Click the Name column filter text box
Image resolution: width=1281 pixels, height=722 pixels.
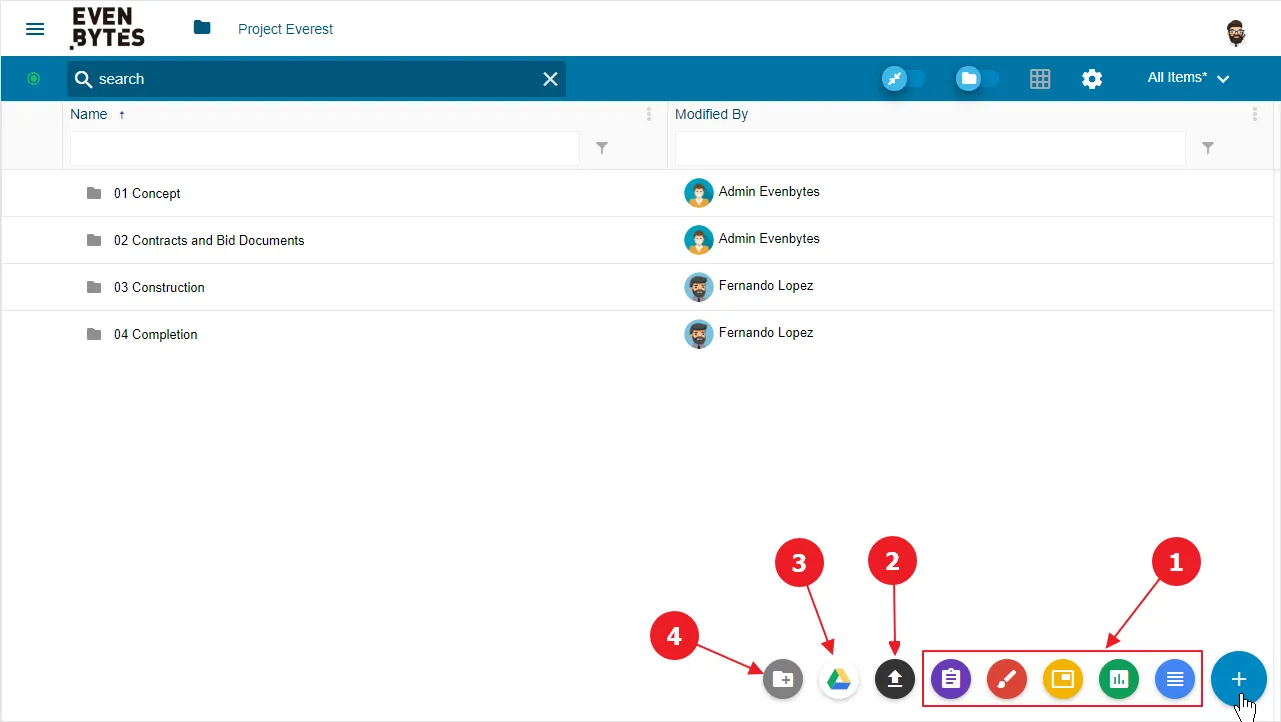[x=325, y=148]
